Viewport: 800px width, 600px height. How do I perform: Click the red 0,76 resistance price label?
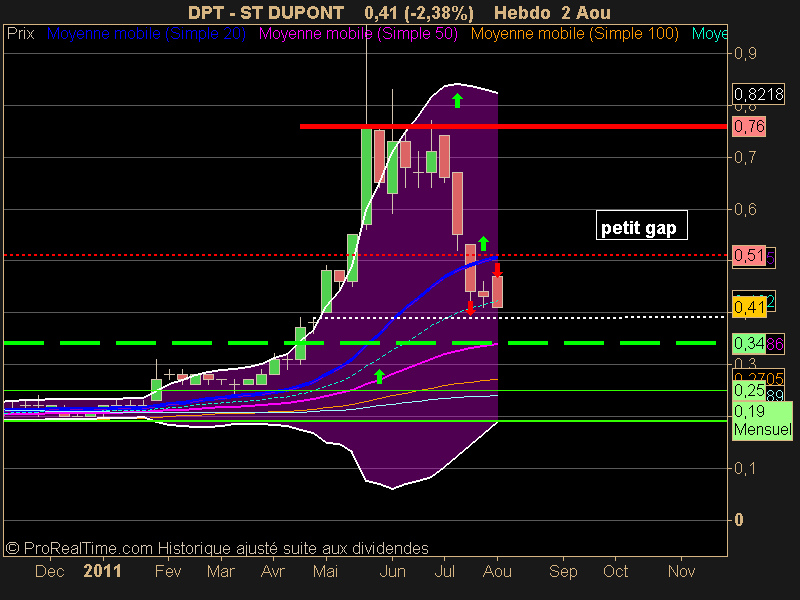[x=749, y=126]
